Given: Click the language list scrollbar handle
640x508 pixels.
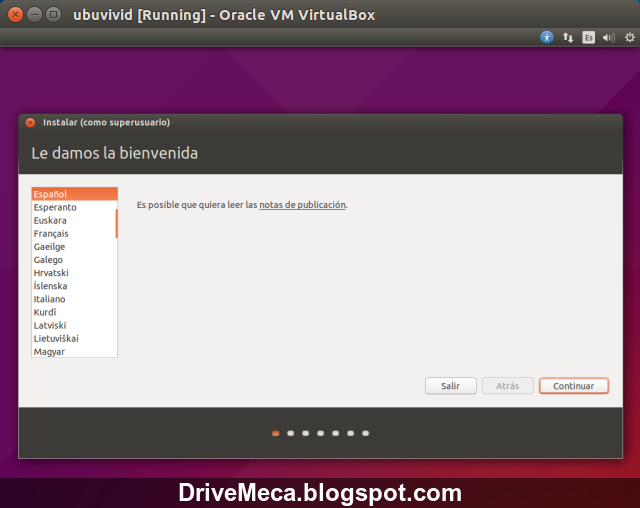Looking at the screenshot, I should [x=116, y=223].
